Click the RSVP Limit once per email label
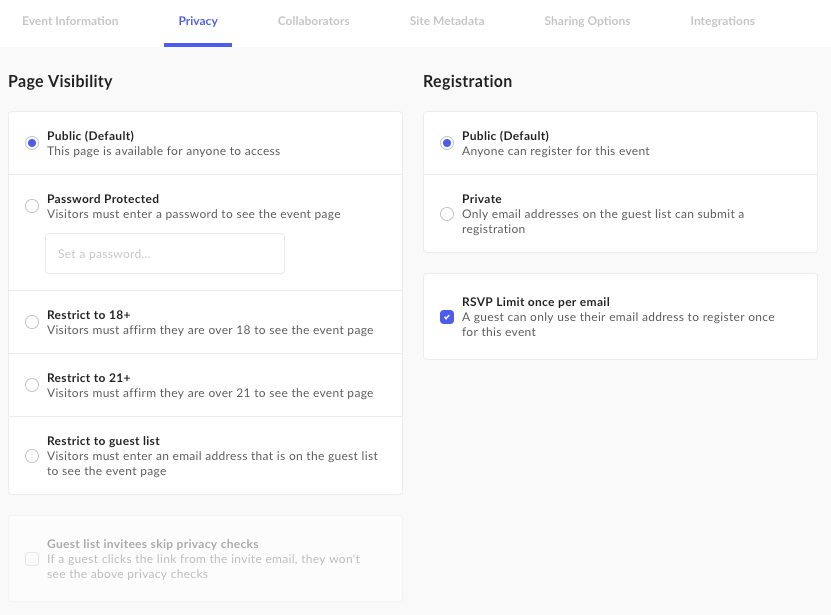The image size is (831, 615). pyautogui.click(x=536, y=302)
